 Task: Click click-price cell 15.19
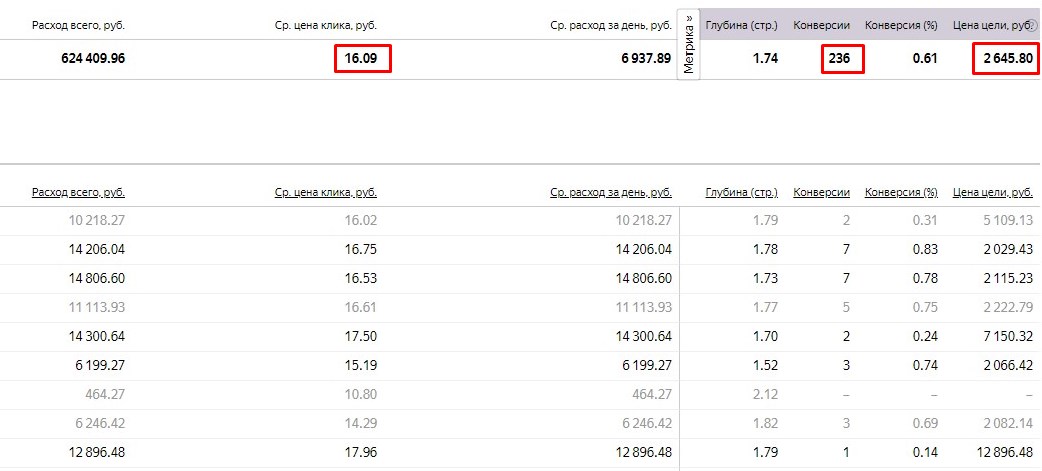[361, 365]
